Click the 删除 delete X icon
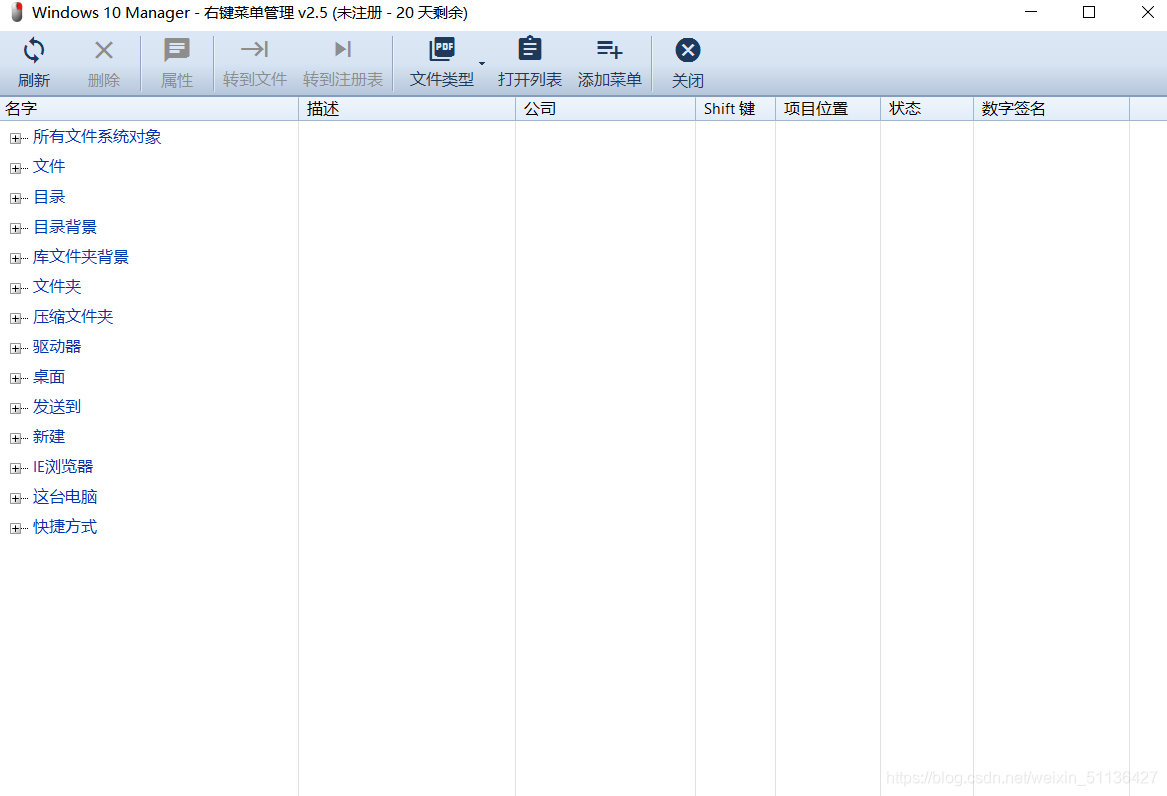This screenshot has height=796, width=1167. [103, 50]
